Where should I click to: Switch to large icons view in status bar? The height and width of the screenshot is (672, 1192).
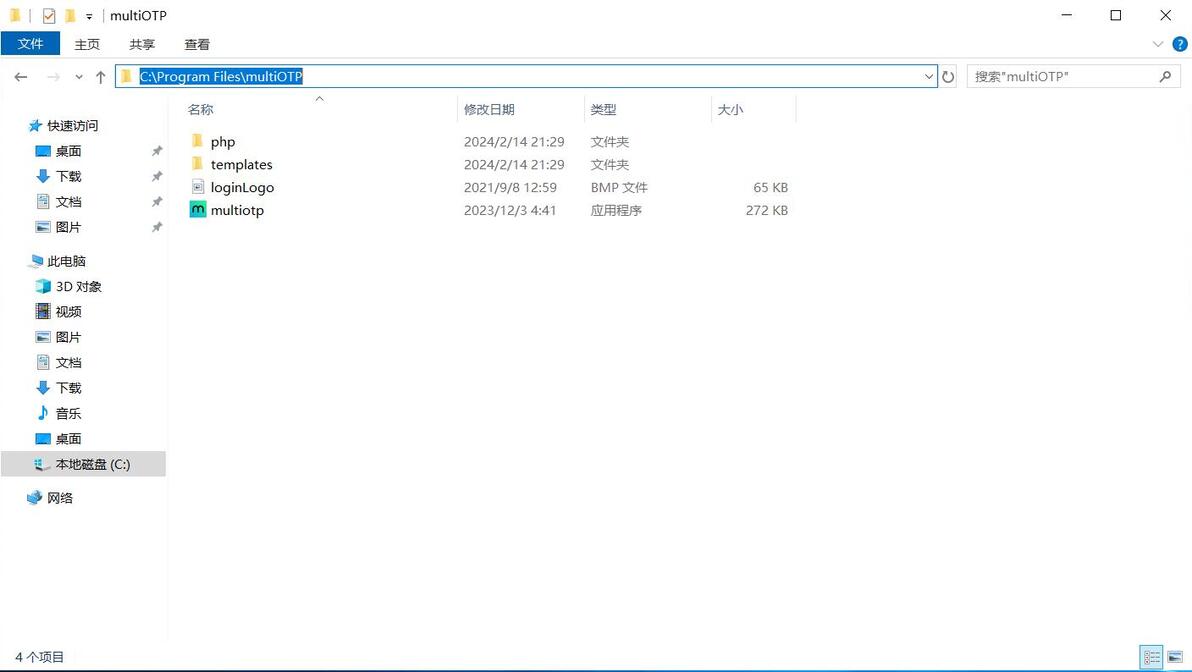coord(1175,657)
